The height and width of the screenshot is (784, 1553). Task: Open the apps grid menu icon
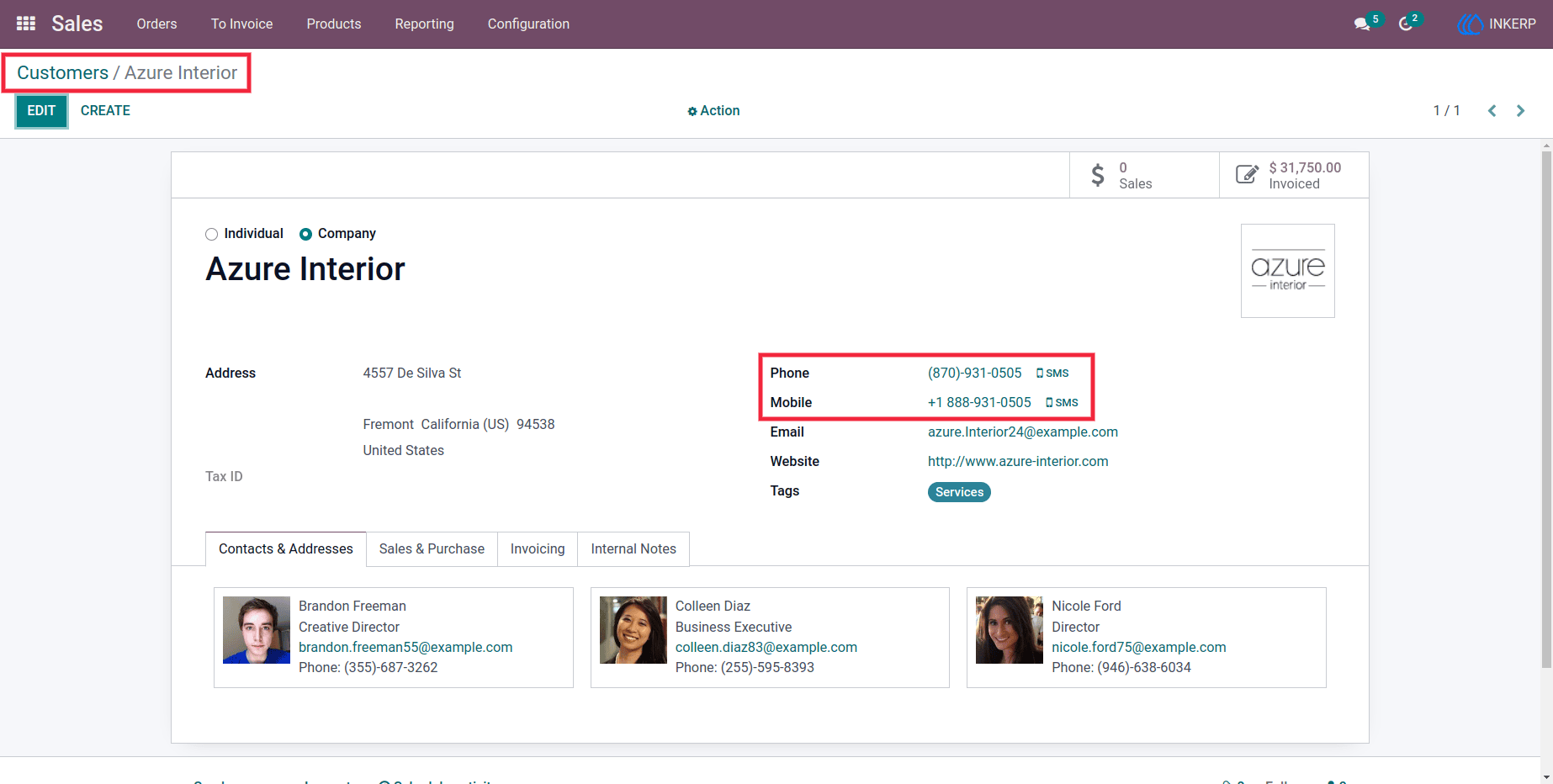coord(26,24)
